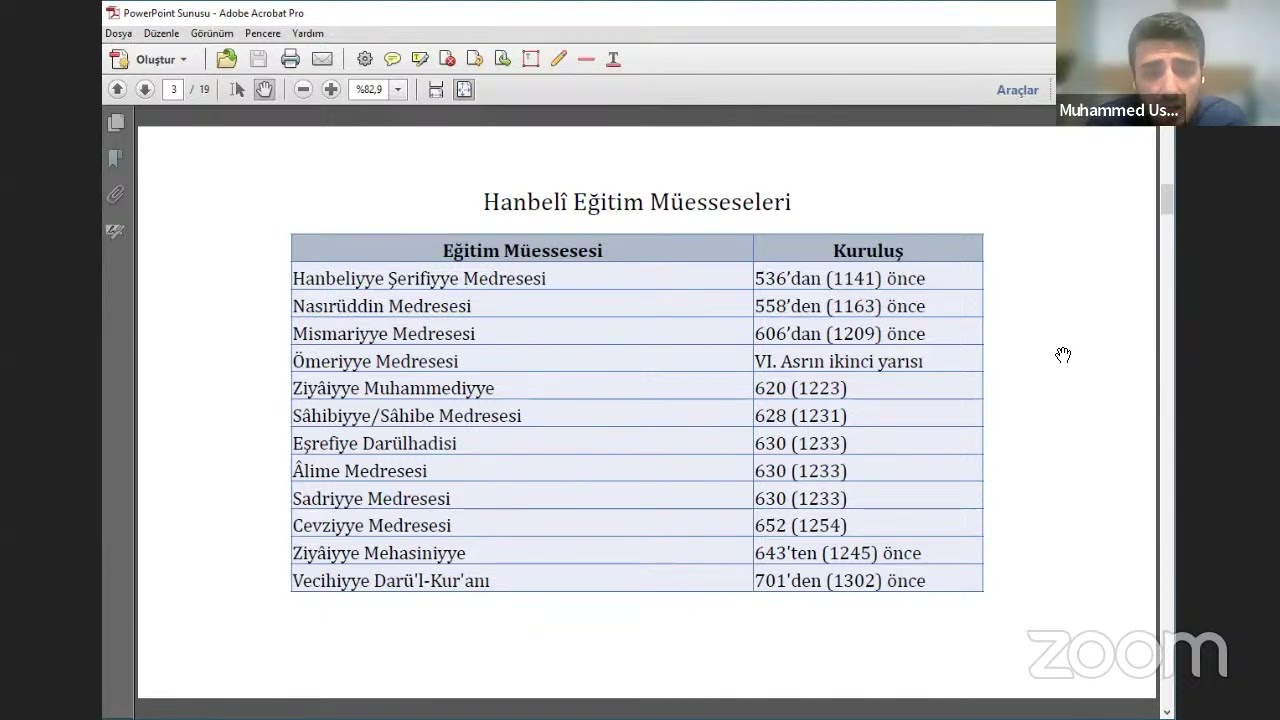Zoom out with the minus button
1280x720 pixels.
tap(303, 90)
